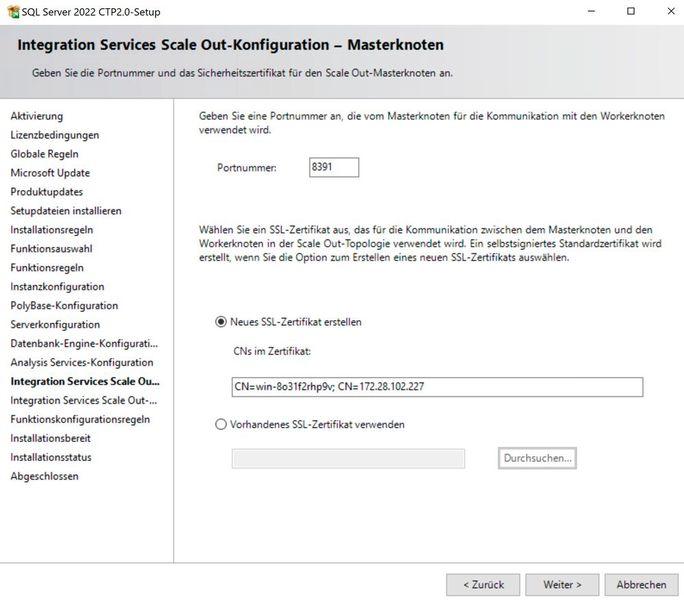Click the Microsoft Update step

(x=50, y=173)
